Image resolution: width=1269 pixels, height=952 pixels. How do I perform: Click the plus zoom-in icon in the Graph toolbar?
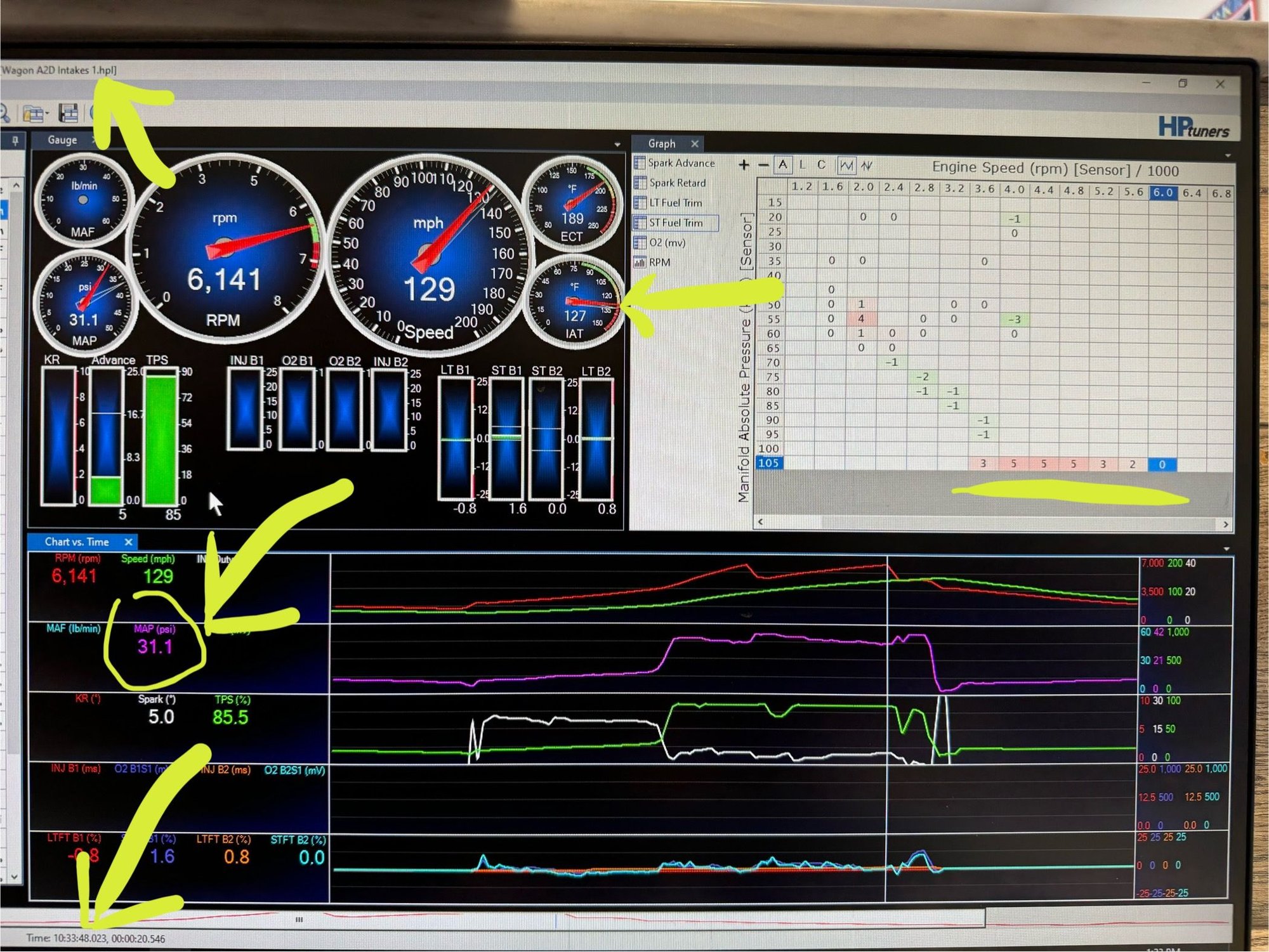click(744, 166)
